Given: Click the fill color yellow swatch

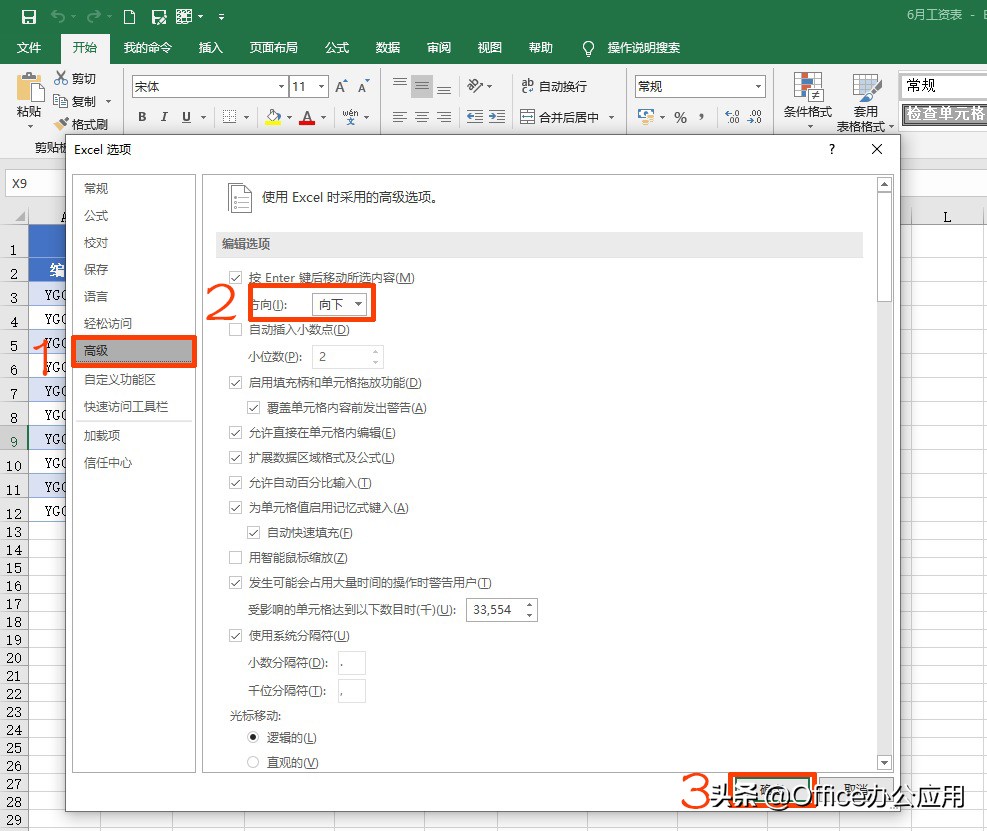Looking at the screenshot, I should tap(273, 117).
